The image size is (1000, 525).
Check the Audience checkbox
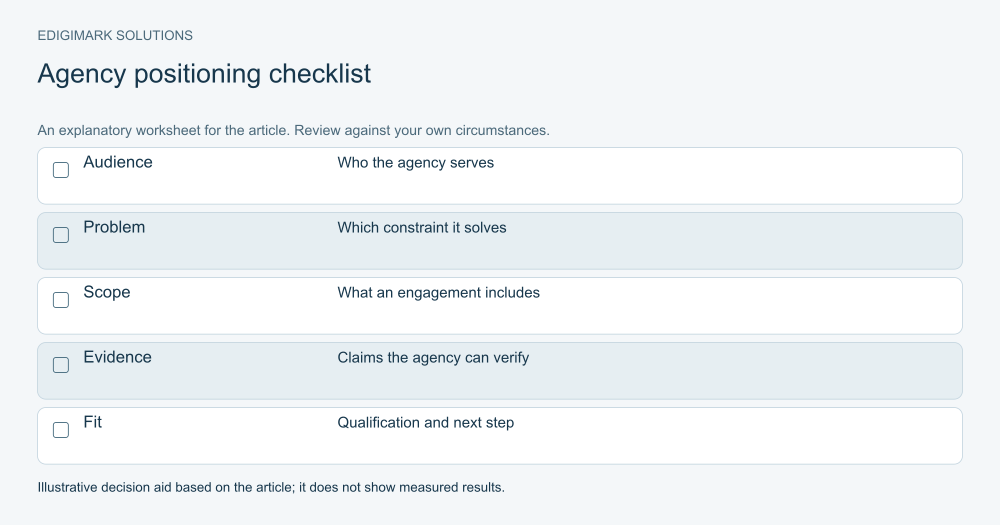click(61, 170)
